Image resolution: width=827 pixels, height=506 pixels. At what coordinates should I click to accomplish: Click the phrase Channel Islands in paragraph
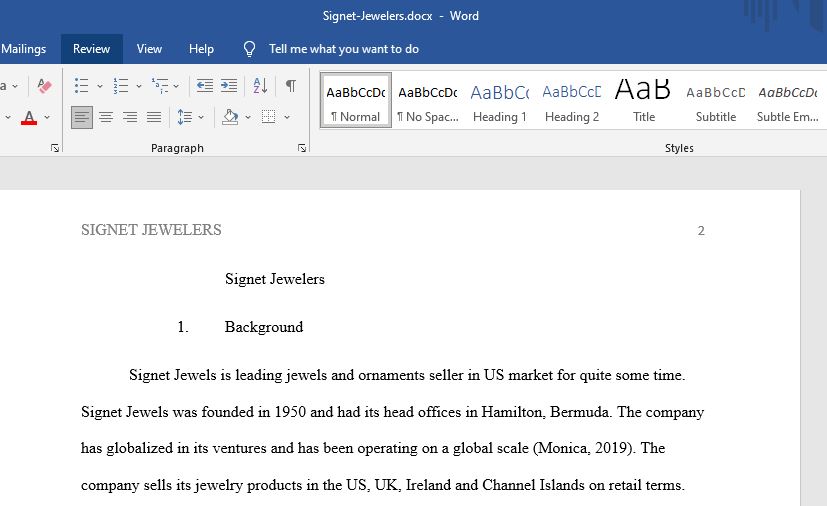coord(533,485)
